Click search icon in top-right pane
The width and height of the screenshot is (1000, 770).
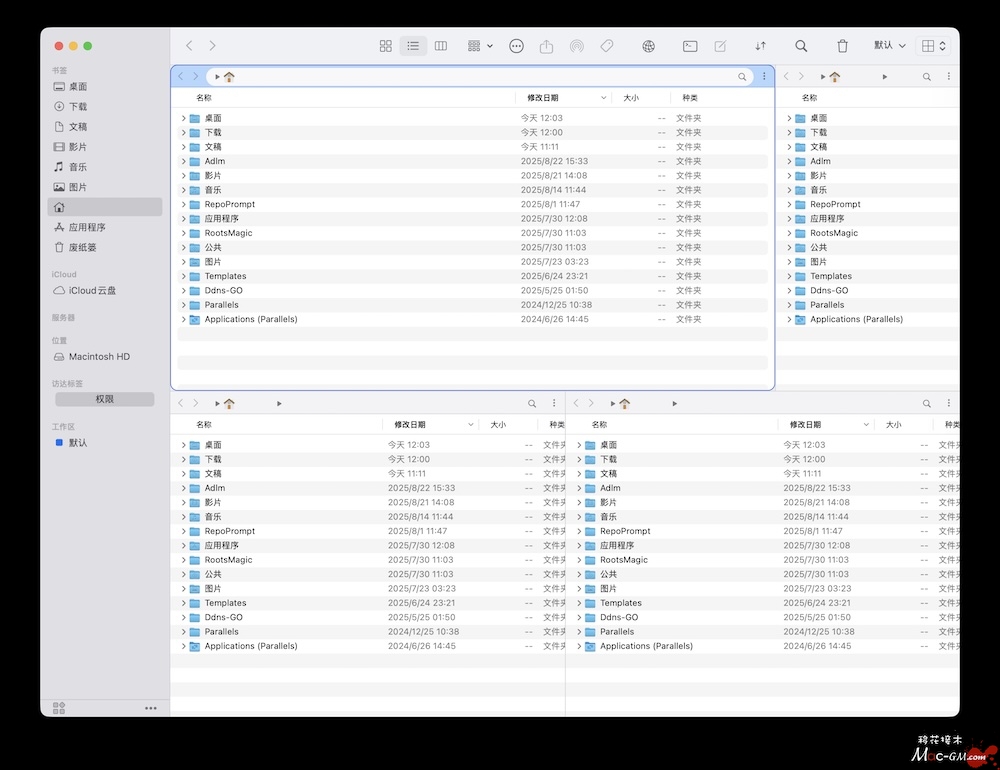(x=927, y=77)
